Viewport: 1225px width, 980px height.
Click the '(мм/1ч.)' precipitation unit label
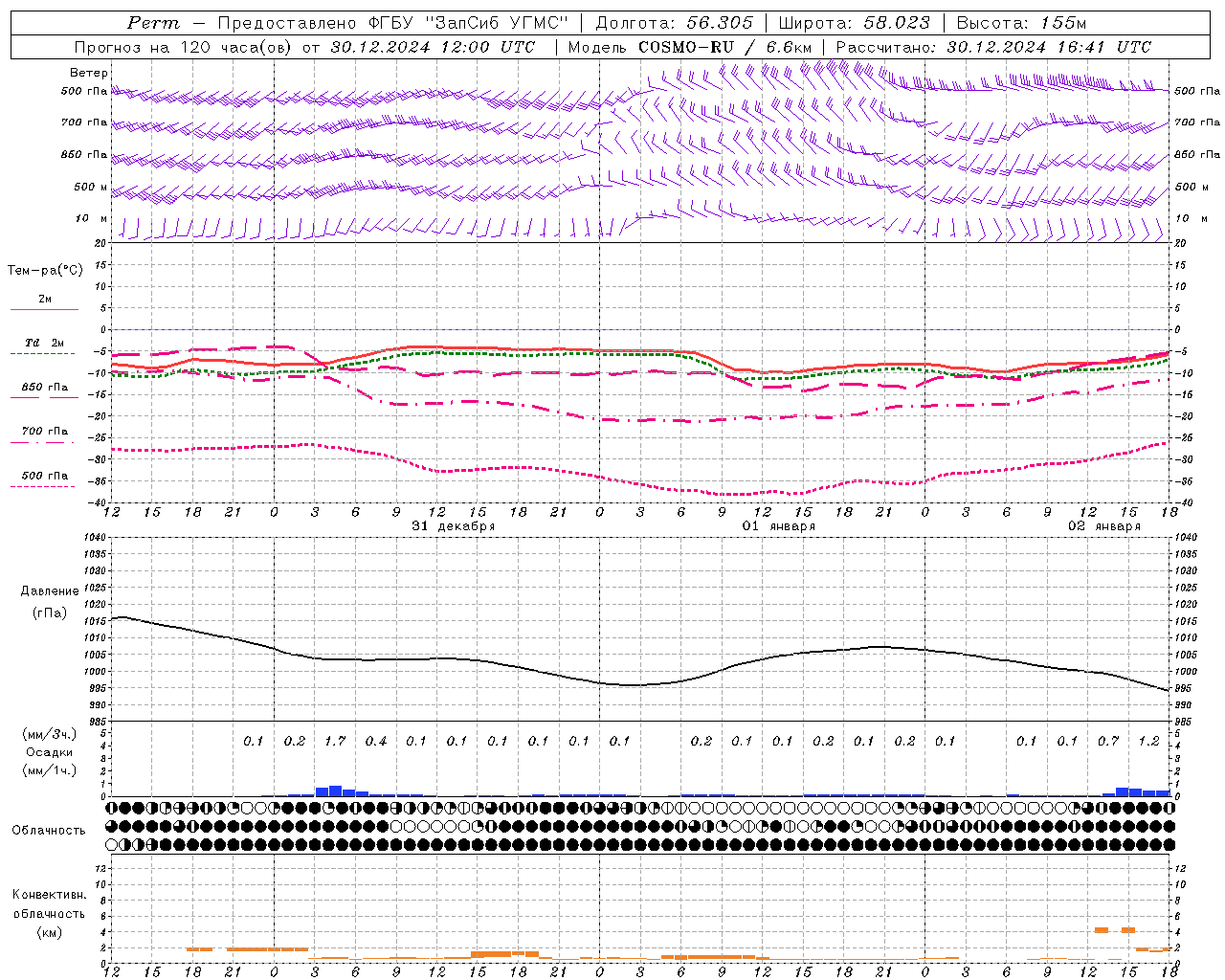point(50,770)
